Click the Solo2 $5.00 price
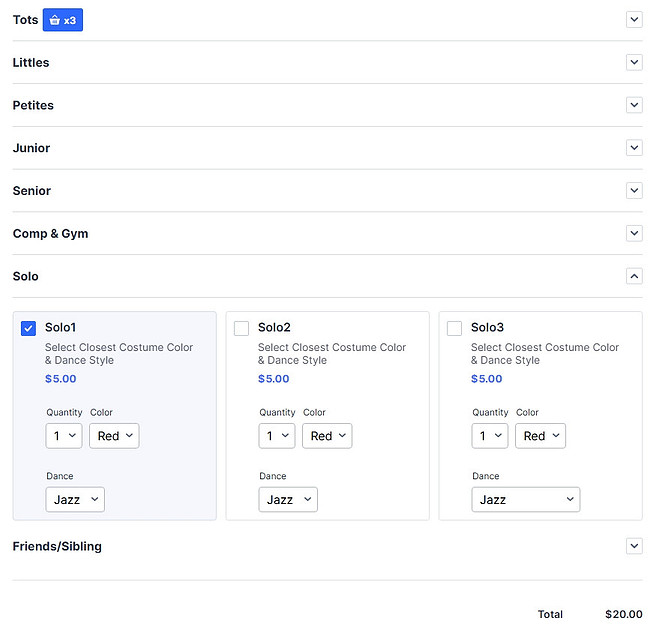This screenshot has height=630, width=662. [x=274, y=379]
